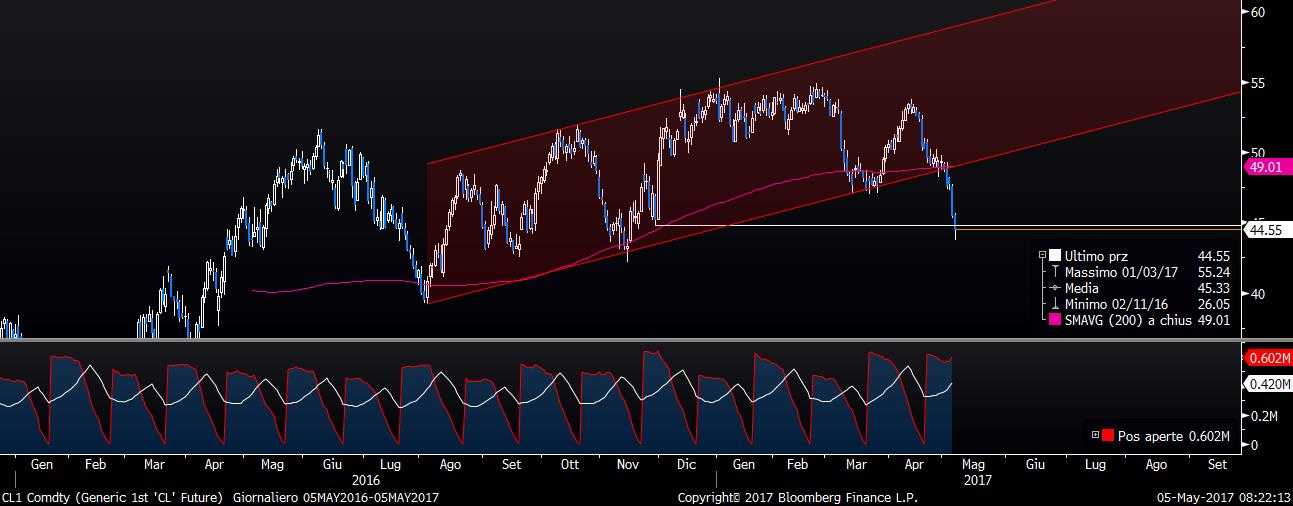Click the Minimo 02/11/16 legend row
Viewport: 1293px width, 506px height.
(x=1136, y=304)
